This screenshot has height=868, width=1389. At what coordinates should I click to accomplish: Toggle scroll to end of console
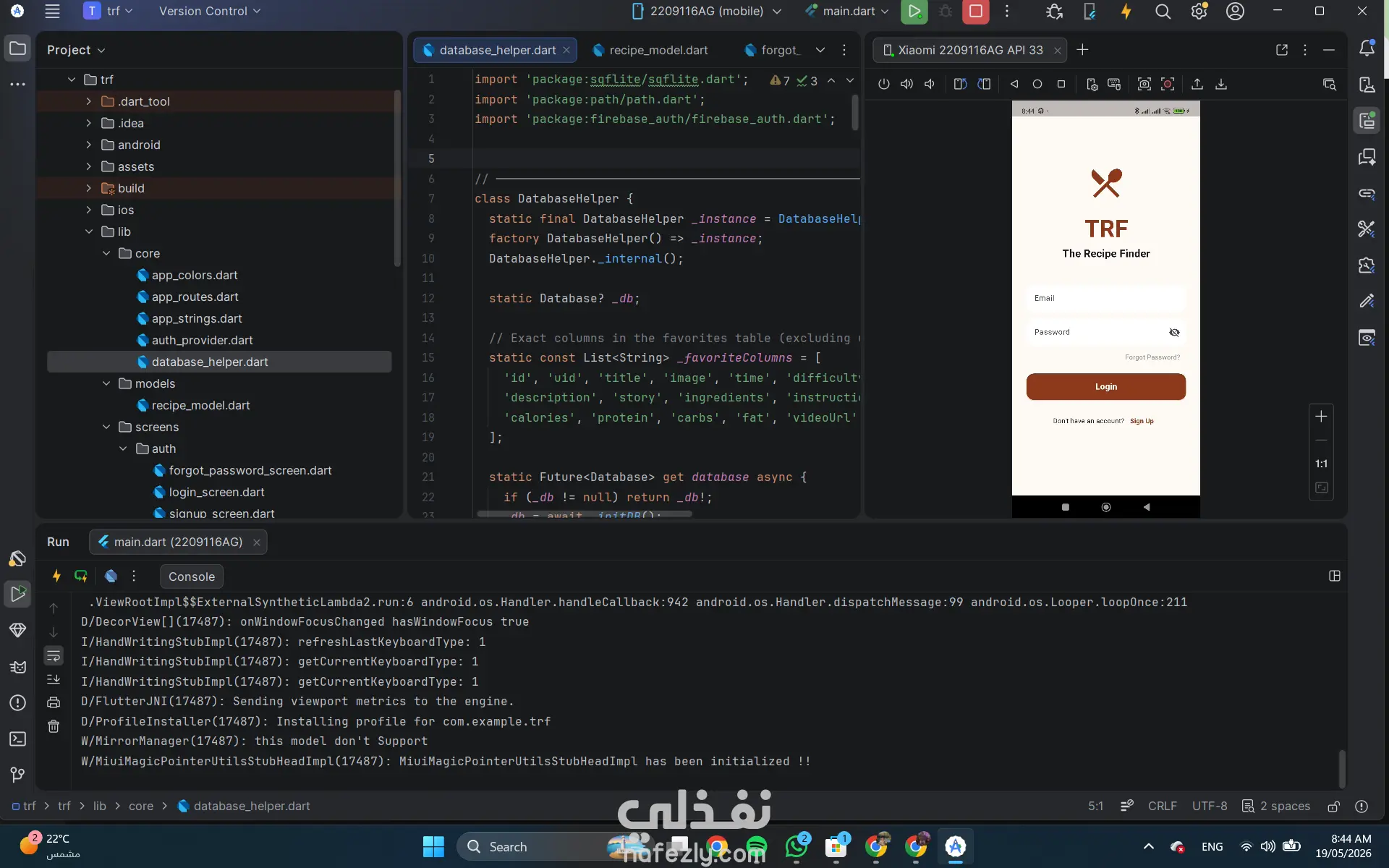(x=54, y=679)
